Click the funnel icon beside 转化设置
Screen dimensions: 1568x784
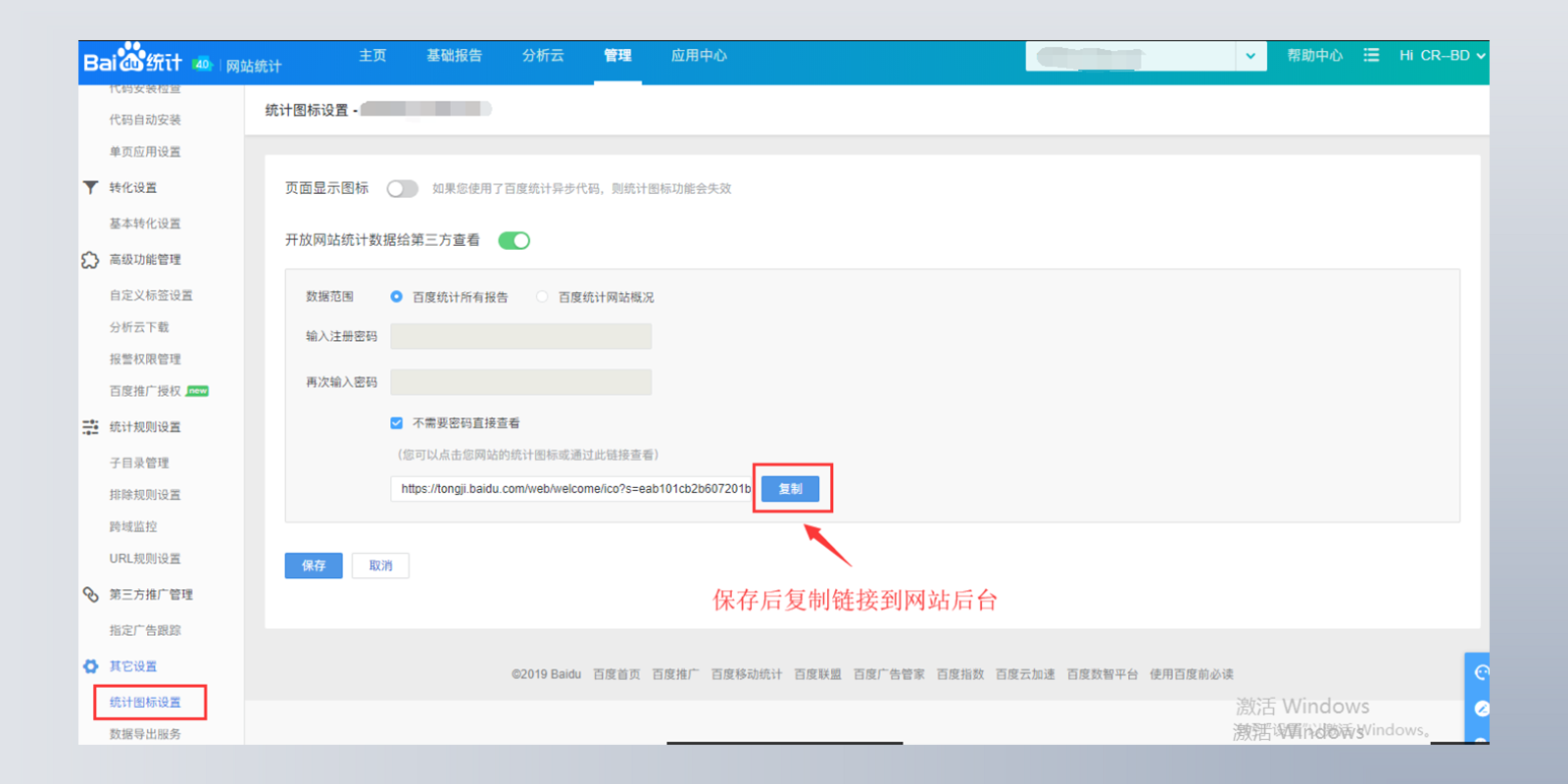tap(91, 187)
